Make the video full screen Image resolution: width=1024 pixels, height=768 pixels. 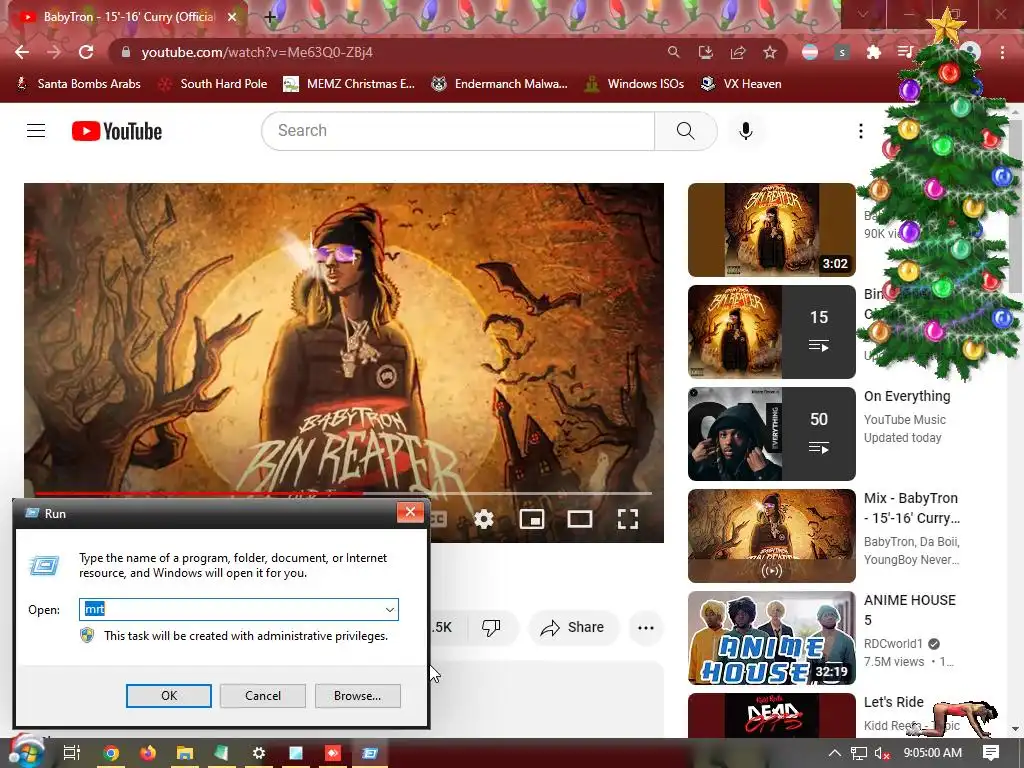628,519
